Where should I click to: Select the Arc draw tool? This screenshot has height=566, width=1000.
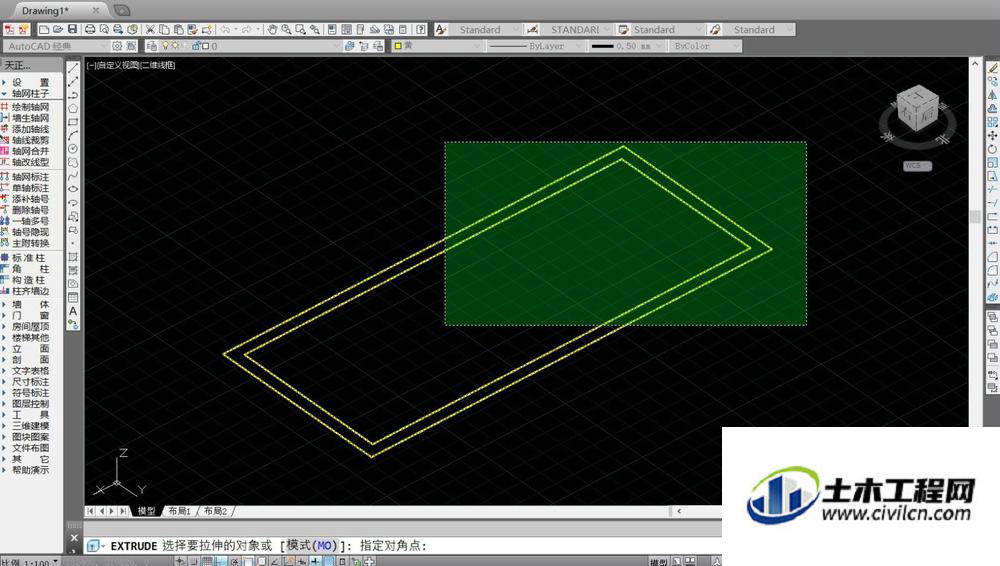73,135
